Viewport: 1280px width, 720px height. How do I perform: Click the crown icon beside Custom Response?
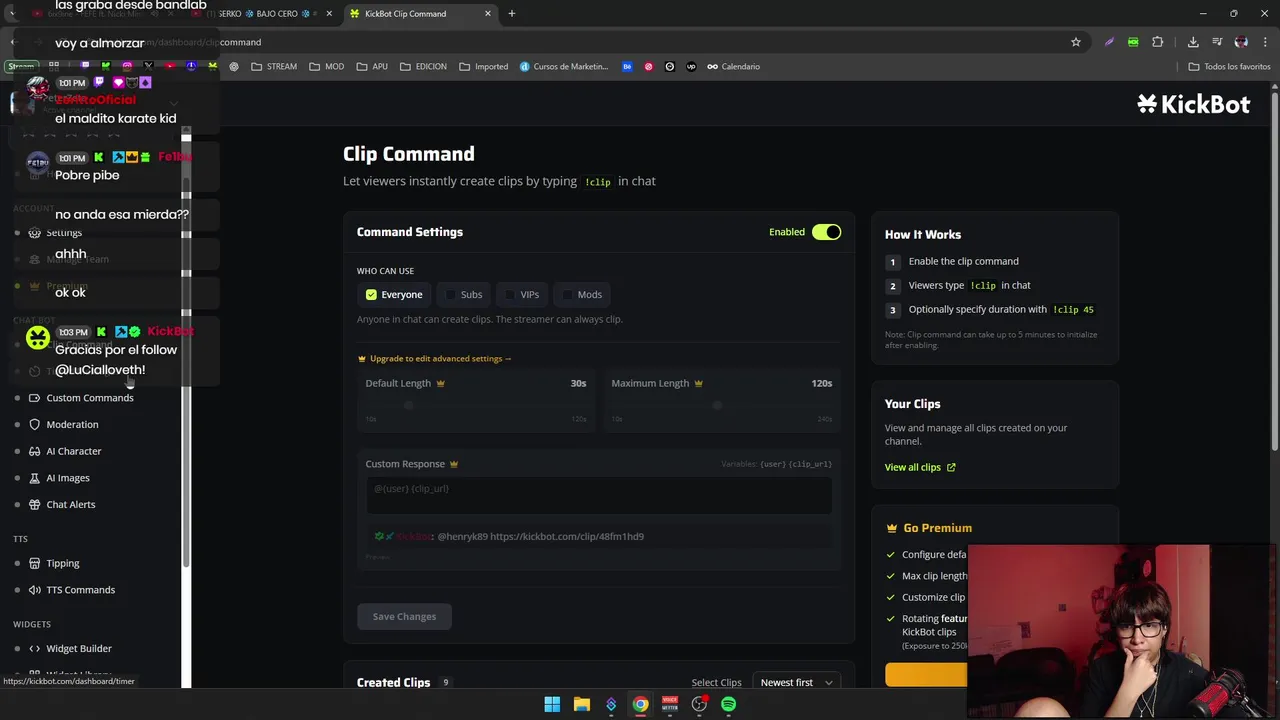pos(453,464)
